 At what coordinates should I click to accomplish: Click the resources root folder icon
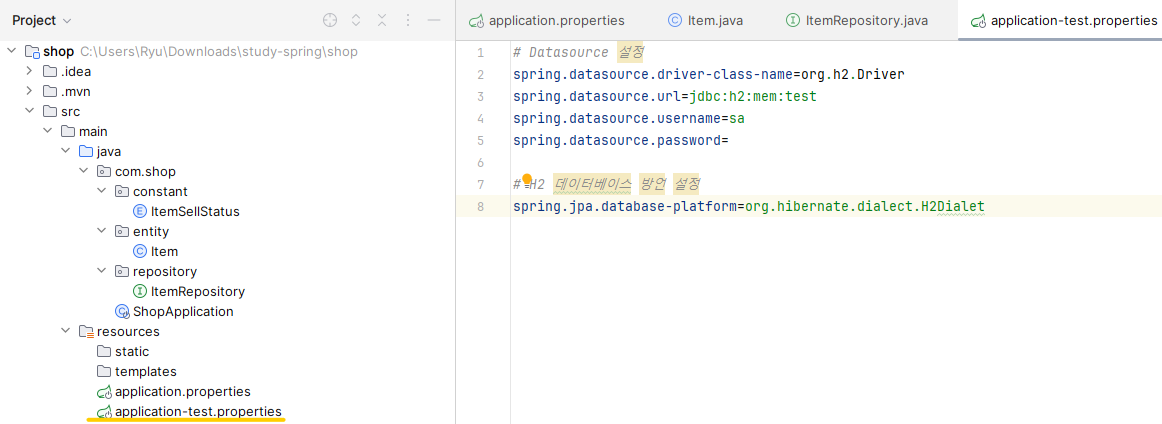click(x=85, y=332)
